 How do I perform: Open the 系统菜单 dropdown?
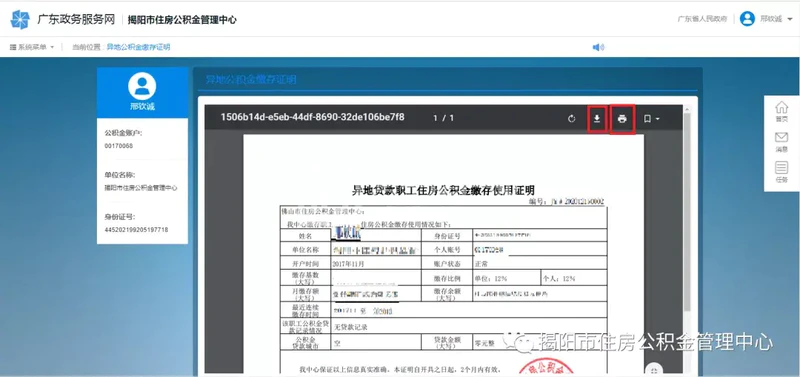coord(32,47)
